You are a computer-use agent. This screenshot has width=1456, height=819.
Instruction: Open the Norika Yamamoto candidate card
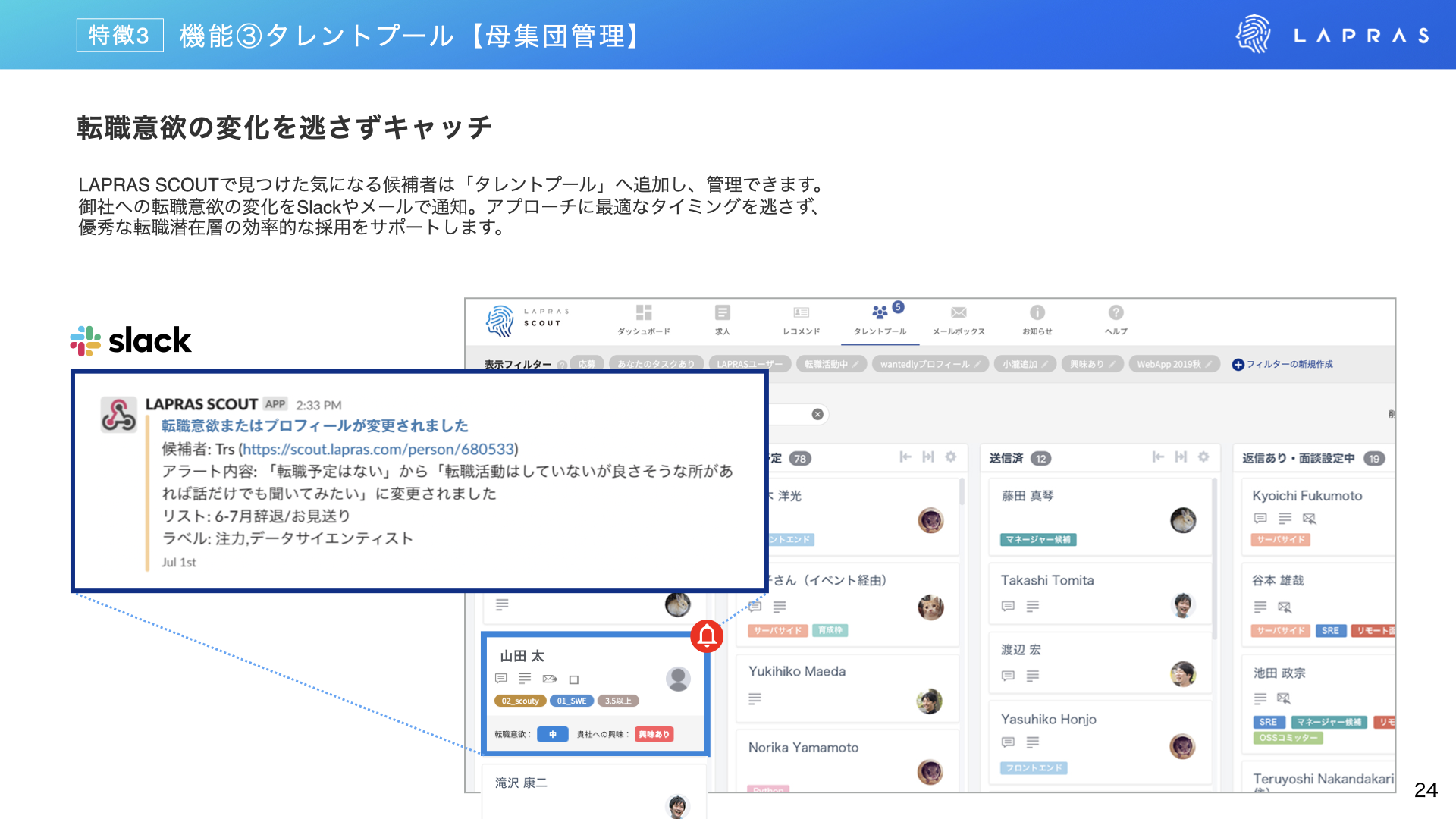[x=847, y=762]
